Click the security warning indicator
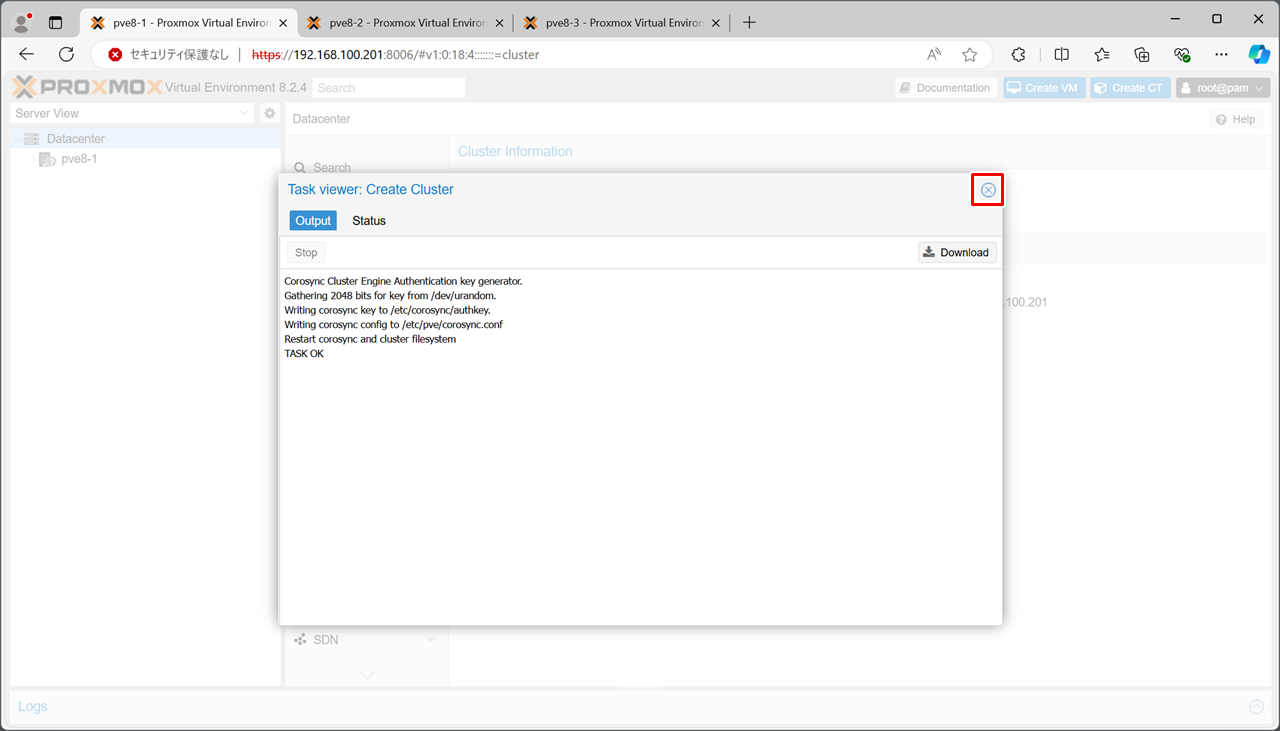This screenshot has height=731, width=1280. click(169, 55)
